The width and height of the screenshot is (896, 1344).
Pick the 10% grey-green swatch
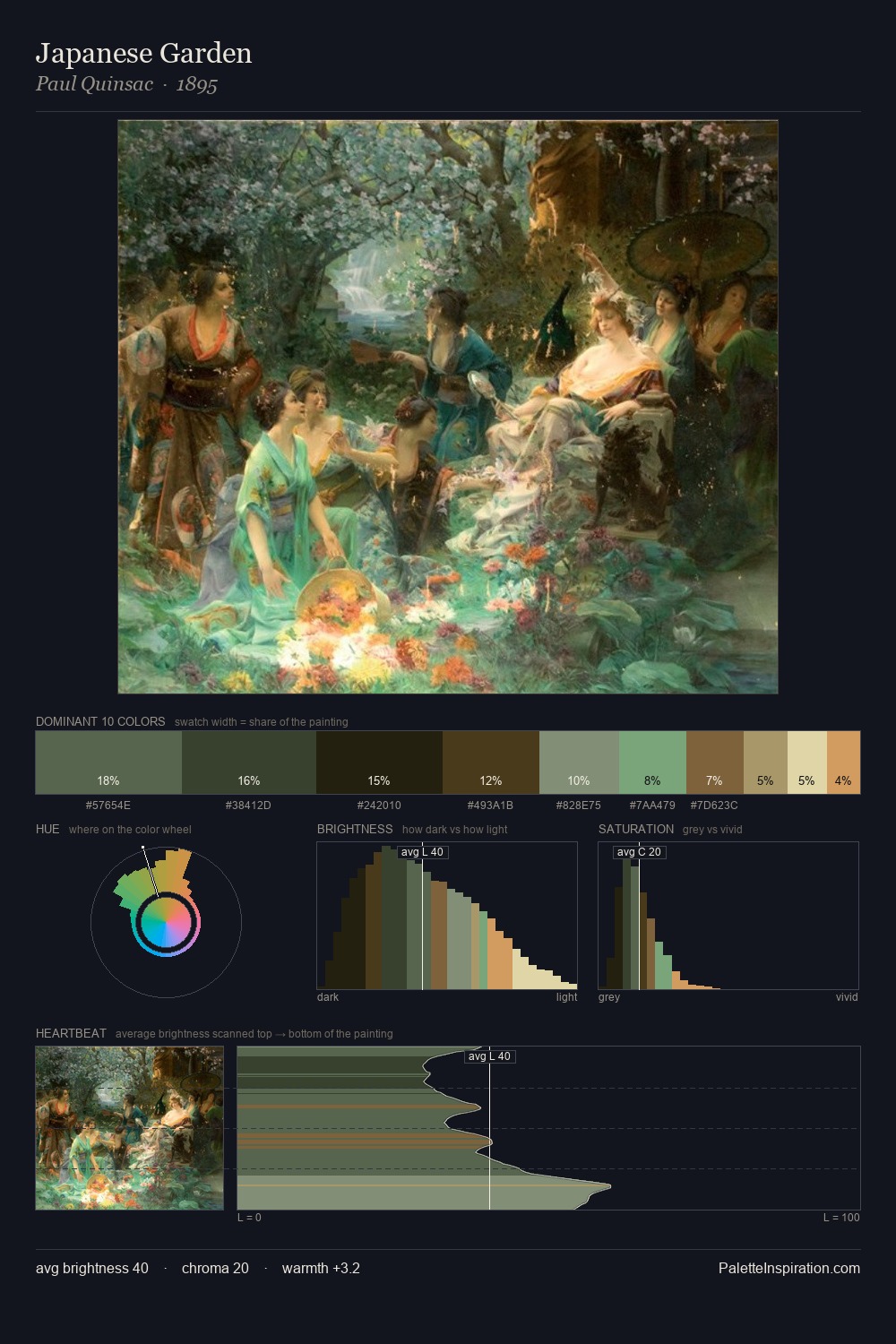[579, 762]
